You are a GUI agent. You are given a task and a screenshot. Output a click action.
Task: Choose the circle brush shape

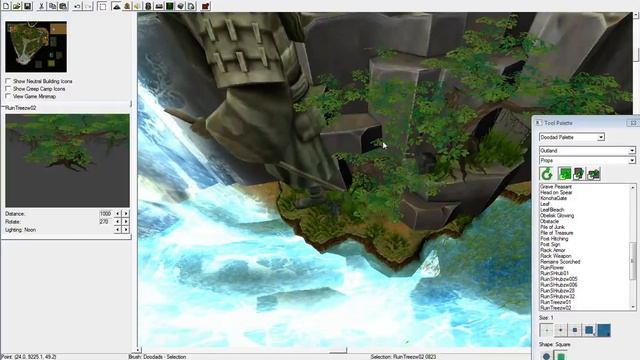(x=546, y=356)
